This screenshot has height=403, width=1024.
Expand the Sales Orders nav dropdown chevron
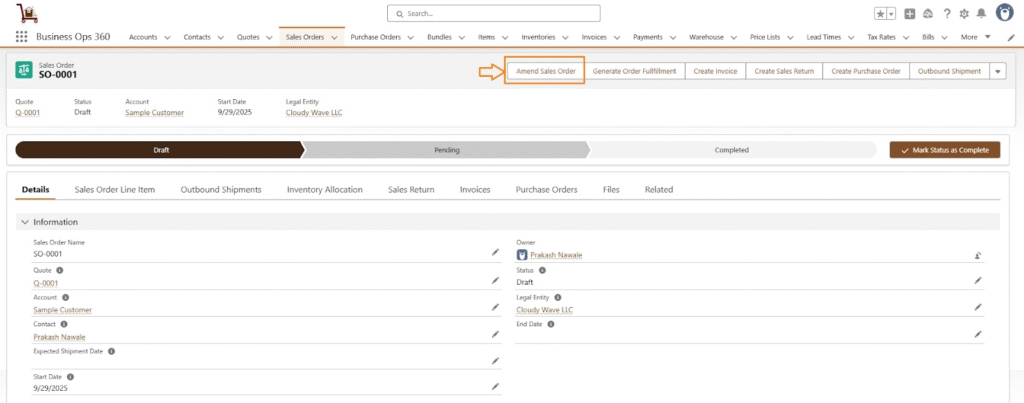[x=335, y=37]
